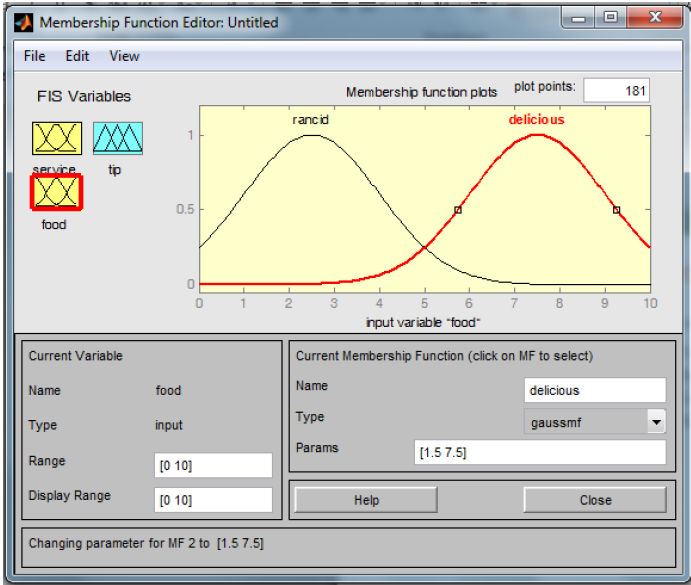This screenshot has height=585, width=691.
Task: Click the peak of the rancid curve
Action: point(312,135)
